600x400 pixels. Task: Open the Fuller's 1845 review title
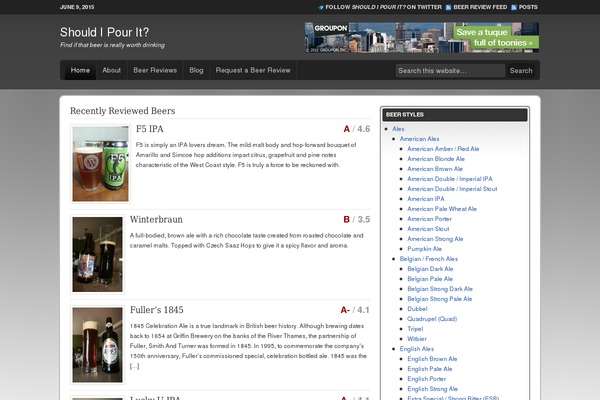[x=157, y=310]
